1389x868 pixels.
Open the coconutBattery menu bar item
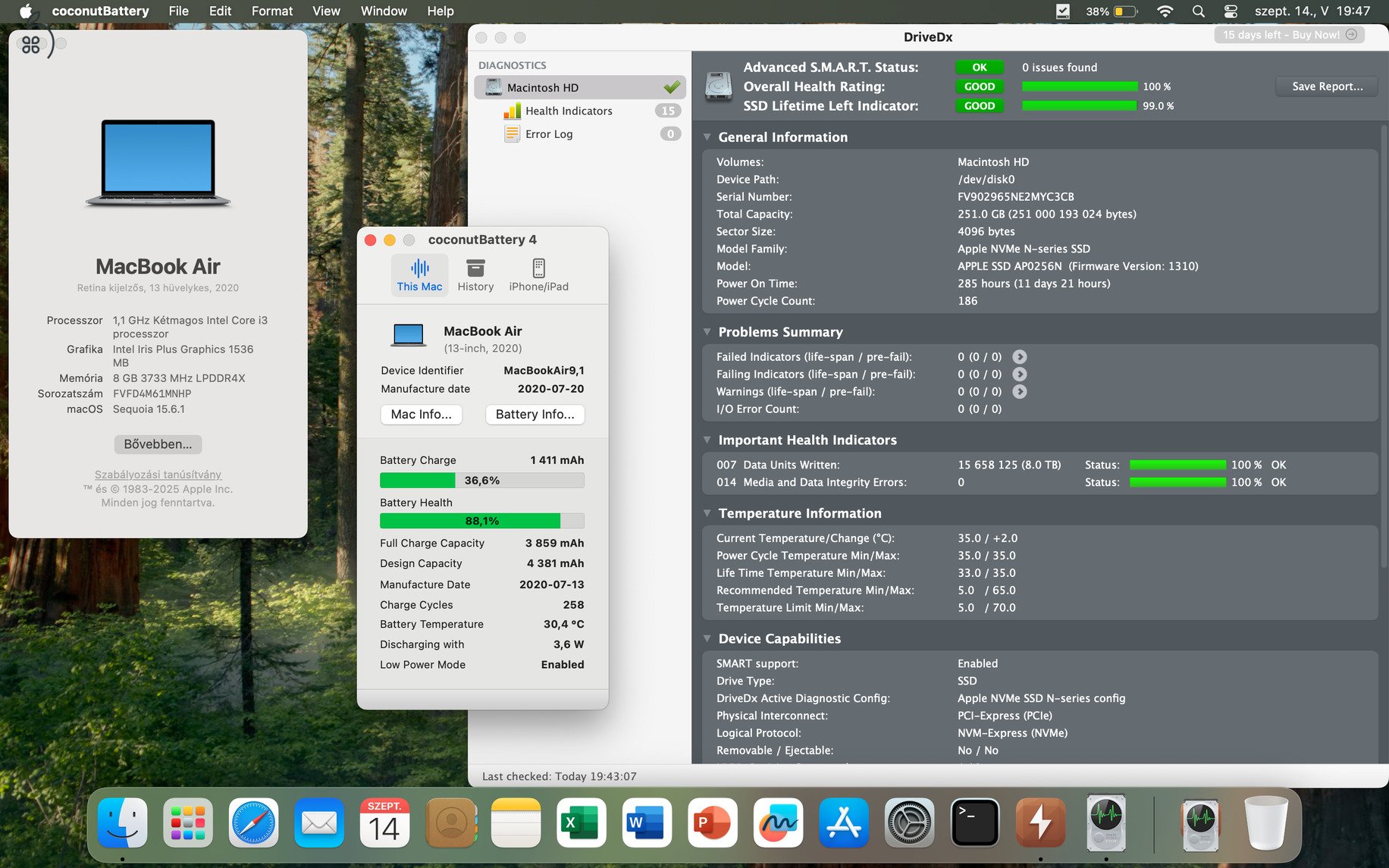pyautogui.click(x=100, y=11)
